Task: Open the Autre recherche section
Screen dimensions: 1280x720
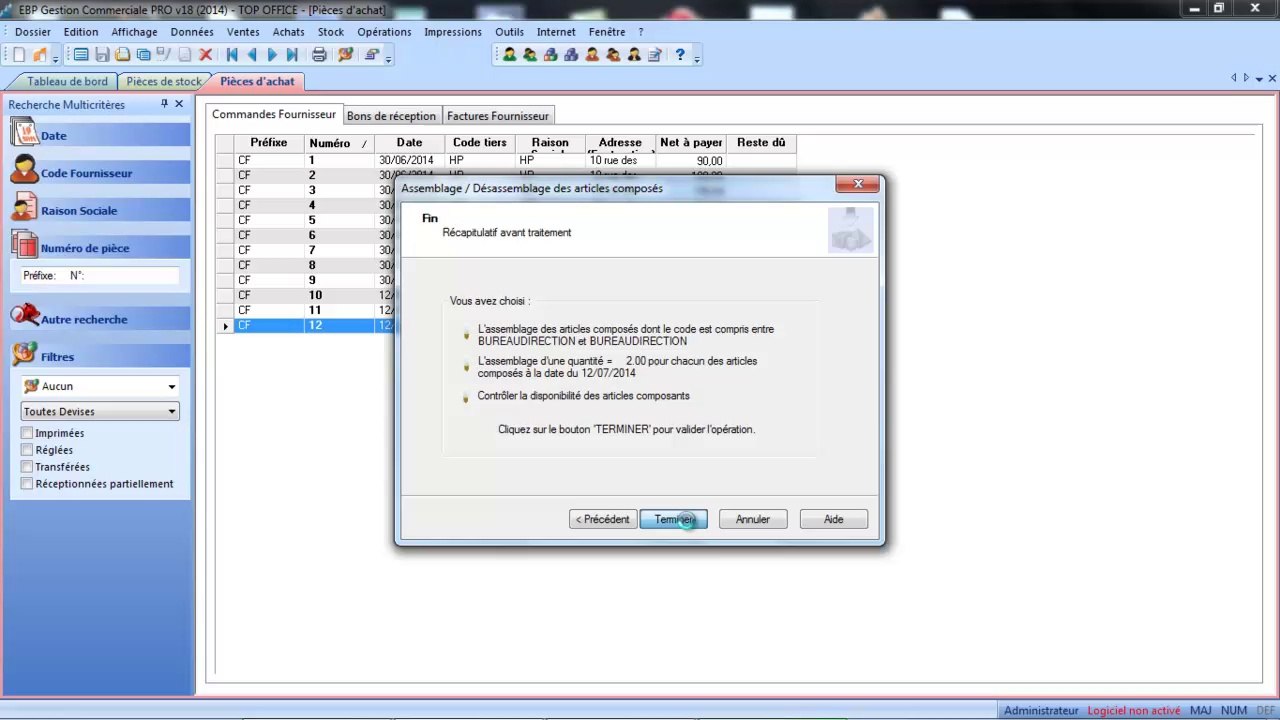Action: tap(100, 319)
